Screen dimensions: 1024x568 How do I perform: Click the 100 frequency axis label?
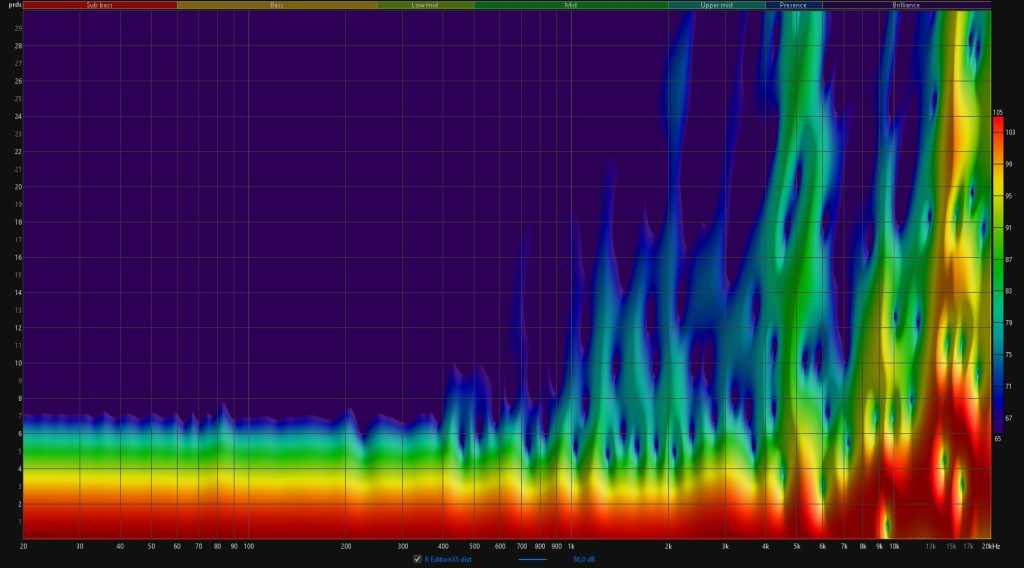coord(249,546)
